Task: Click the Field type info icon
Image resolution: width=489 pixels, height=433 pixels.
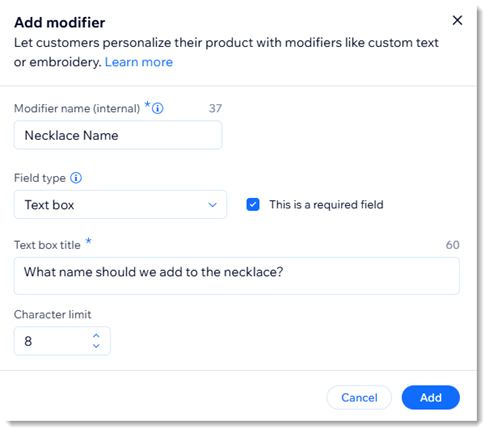Action: 76,178
